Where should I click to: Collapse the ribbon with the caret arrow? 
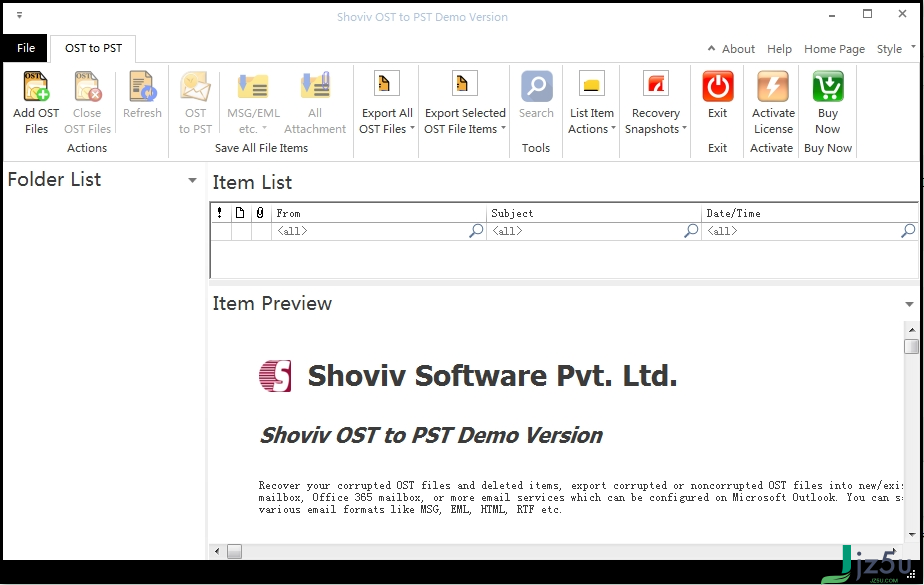tap(711, 48)
